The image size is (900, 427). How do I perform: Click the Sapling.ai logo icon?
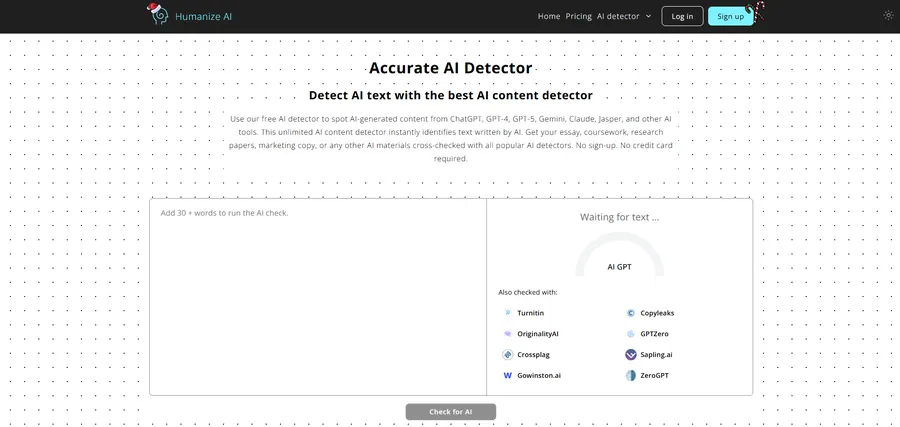[x=630, y=355]
